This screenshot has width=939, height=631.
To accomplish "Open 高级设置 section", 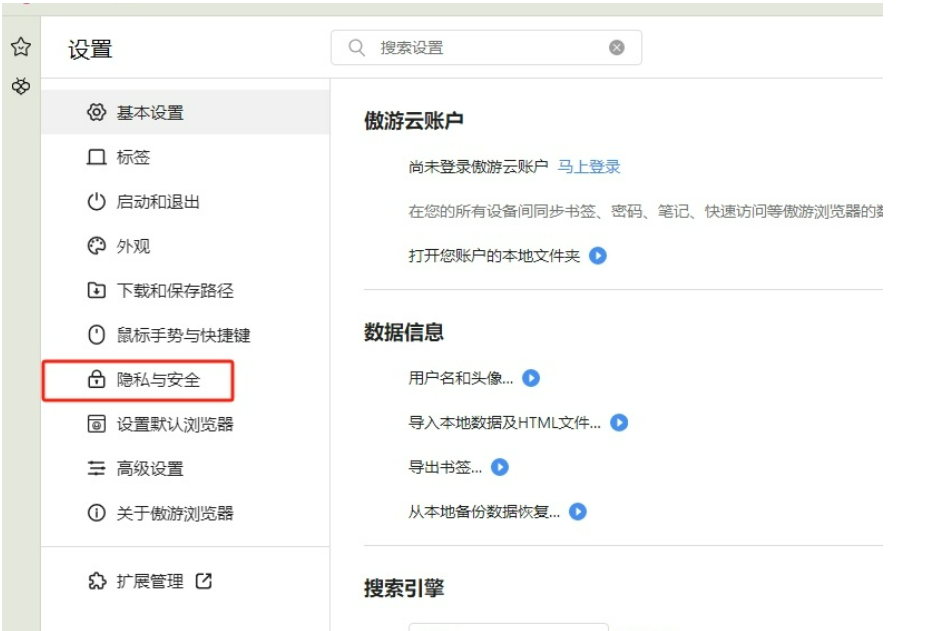I will coord(185,468).
